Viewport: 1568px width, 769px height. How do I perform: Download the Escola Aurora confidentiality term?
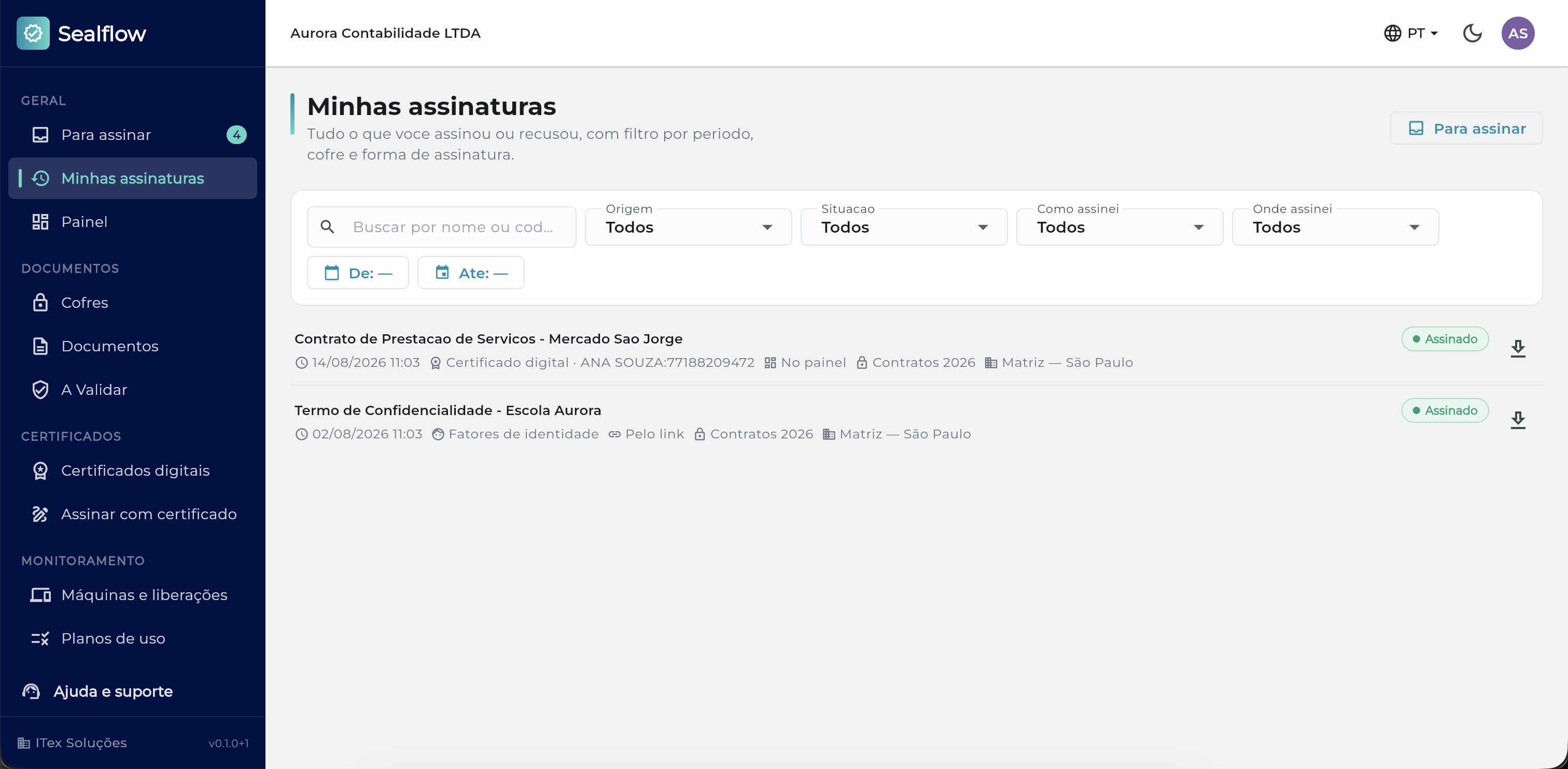tap(1518, 419)
